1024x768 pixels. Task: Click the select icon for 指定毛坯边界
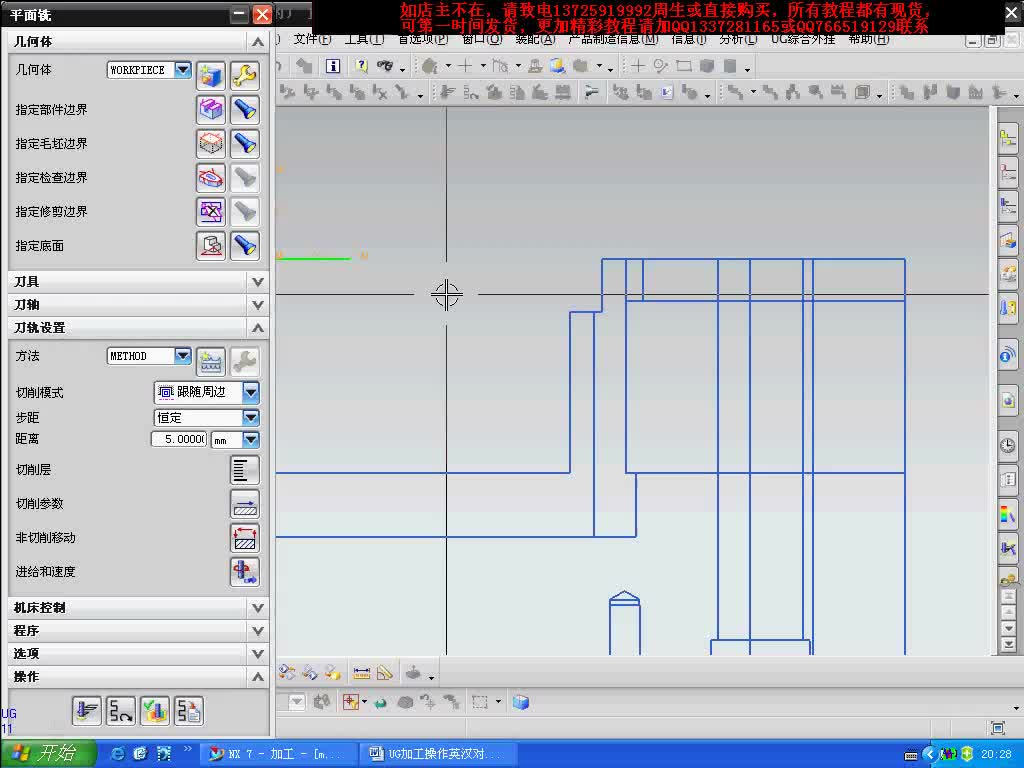point(210,144)
